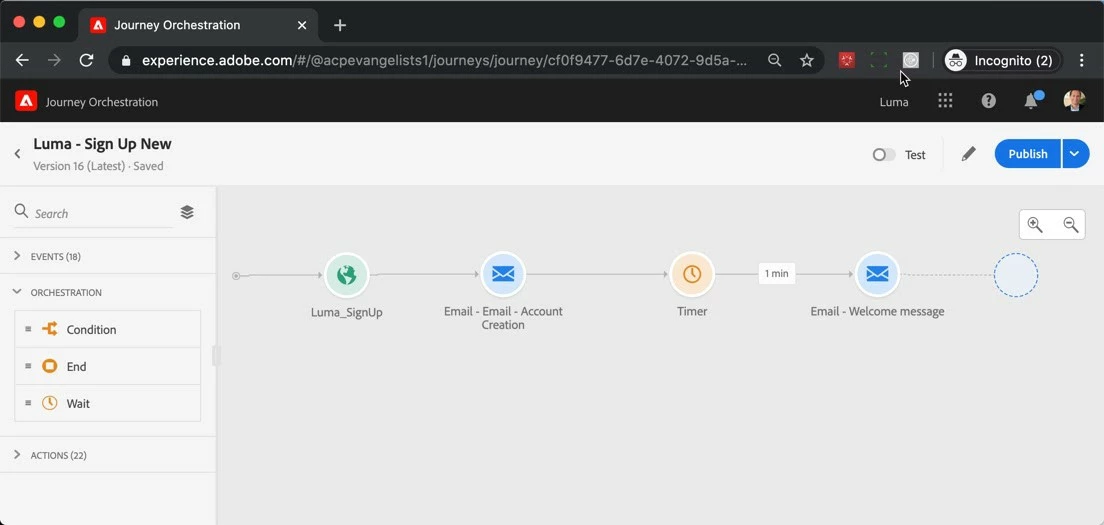Click the Luma - Sign Up New title
Image resolution: width=1104 pixels, height=525 pixels.
pyautogui.click(x=102, y=144)
